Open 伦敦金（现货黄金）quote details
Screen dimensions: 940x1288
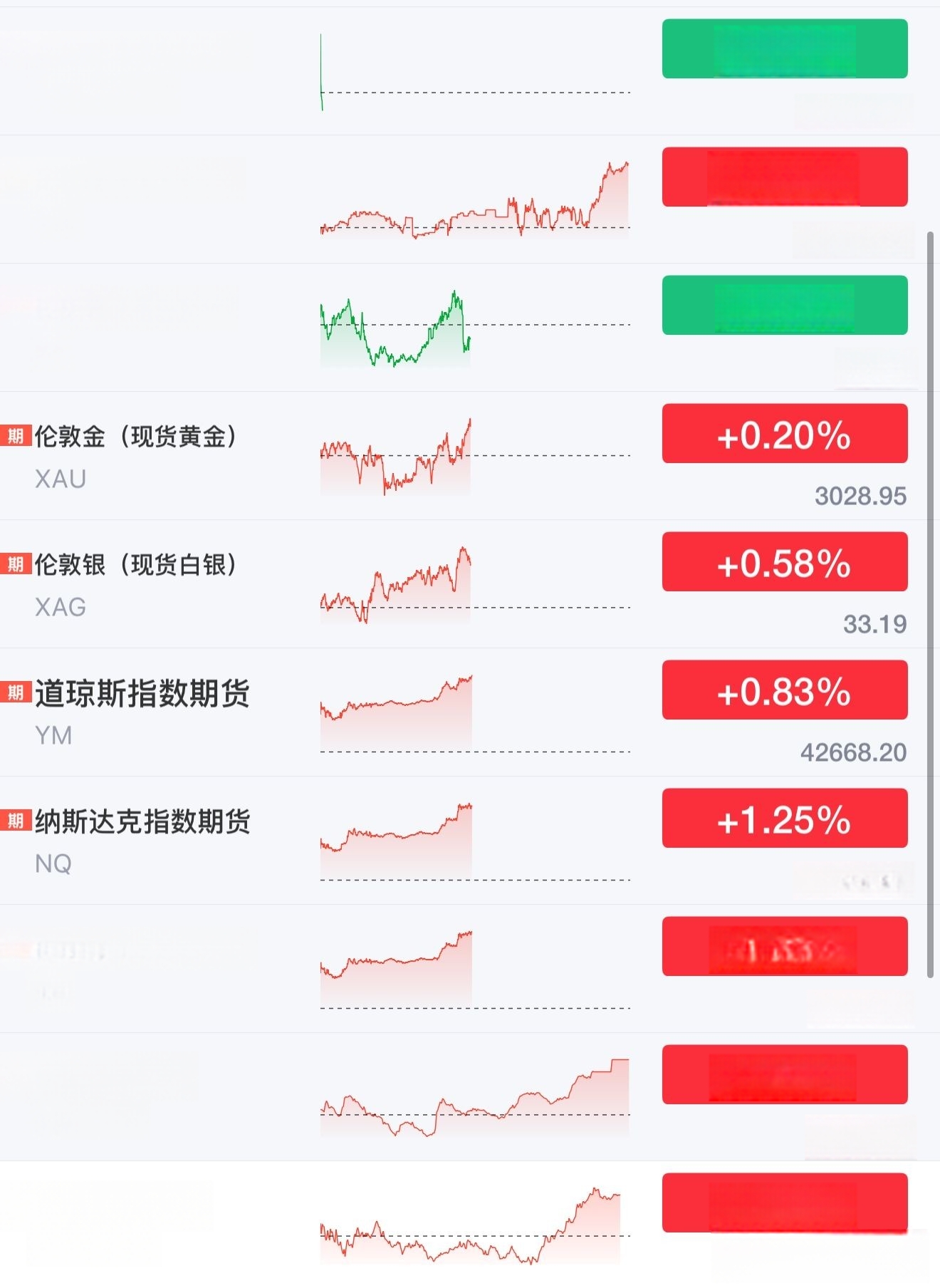coord(135,436)
